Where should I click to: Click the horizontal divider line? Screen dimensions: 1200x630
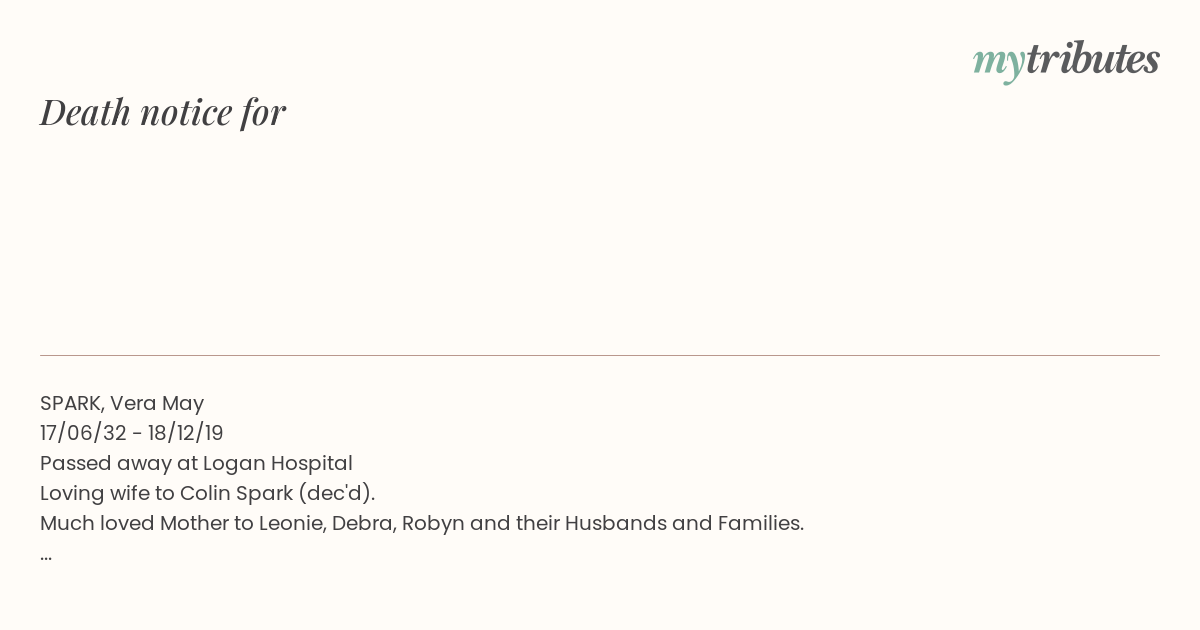click(600, 355)
